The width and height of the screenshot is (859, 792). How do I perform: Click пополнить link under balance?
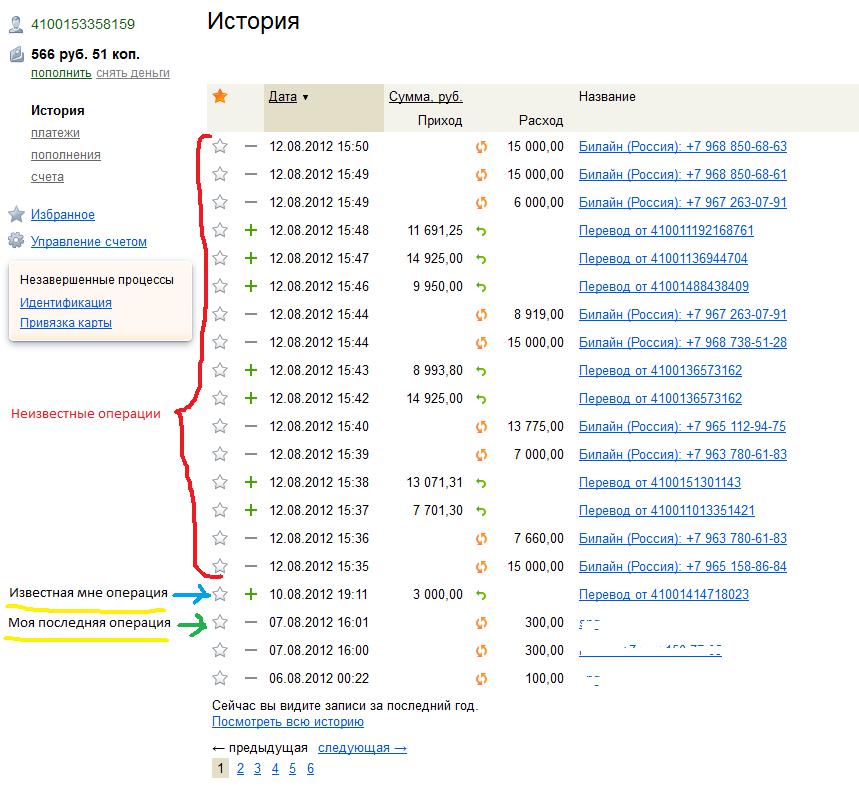pos(61,73)
